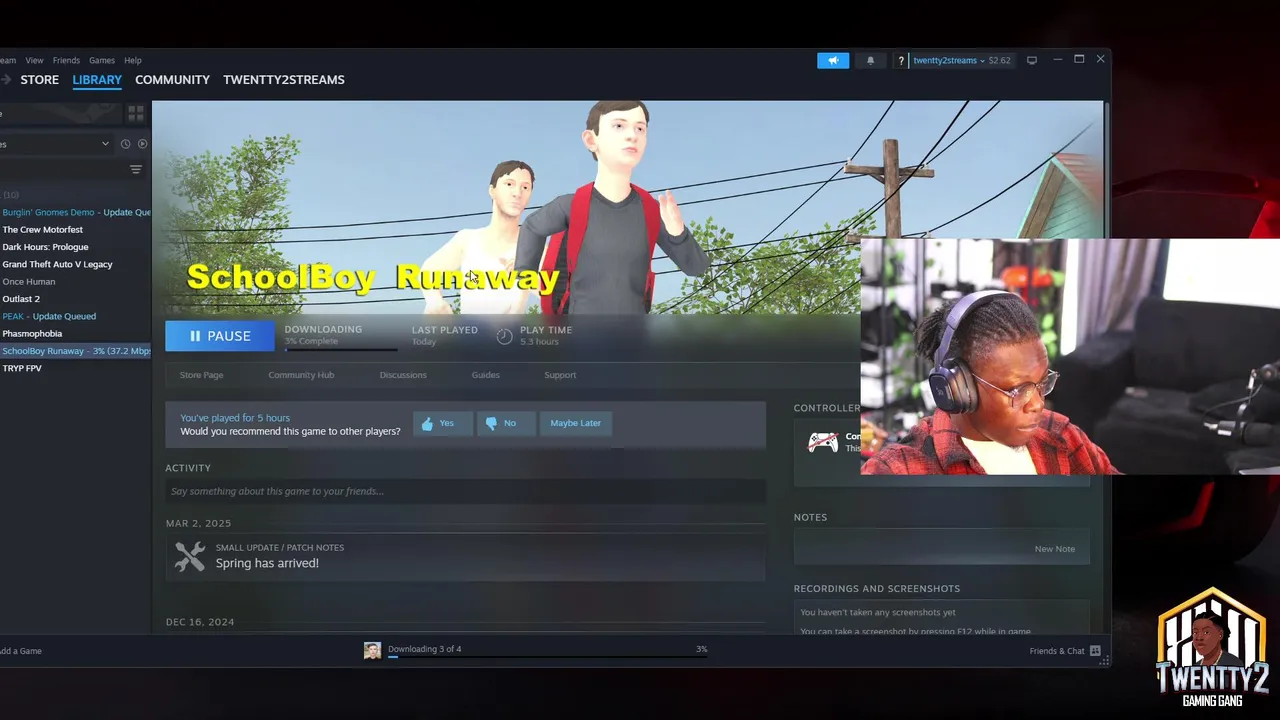Click the play time clock icon
The width and height of the screenshot is (1280, 720).
[504, 336]
